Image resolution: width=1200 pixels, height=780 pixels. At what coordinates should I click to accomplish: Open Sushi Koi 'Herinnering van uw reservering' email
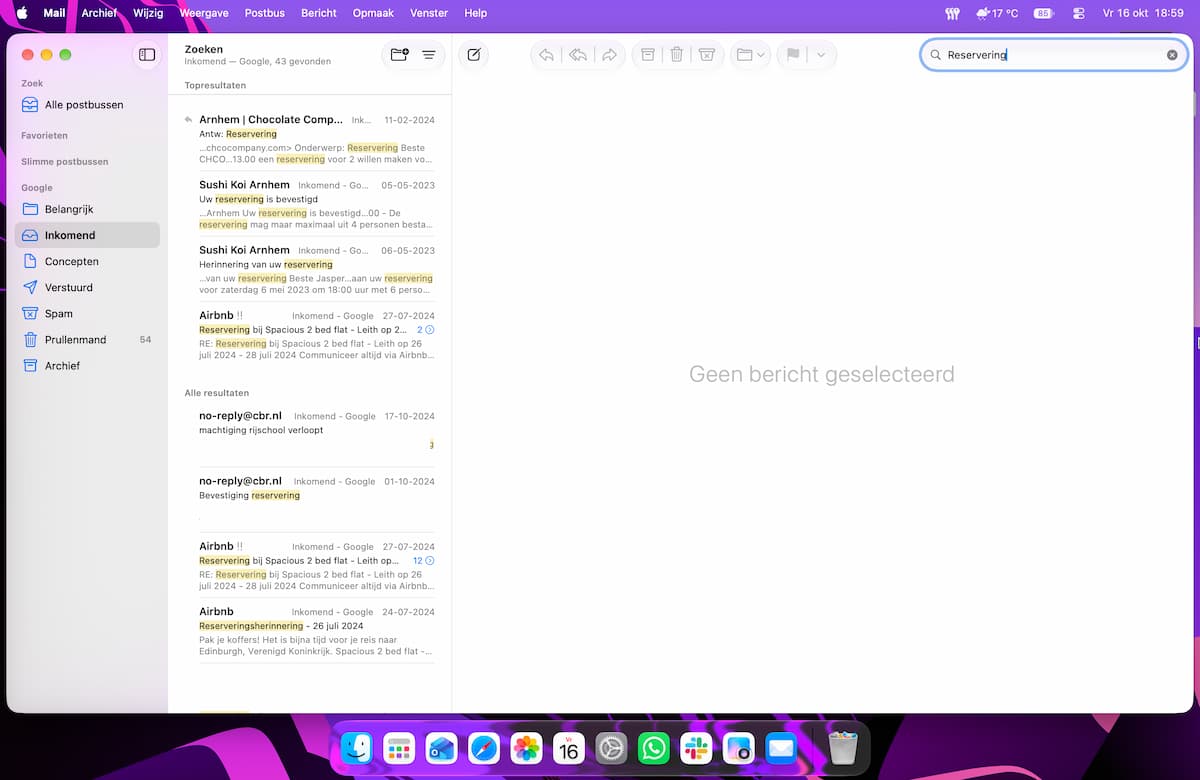coord(310,270)
